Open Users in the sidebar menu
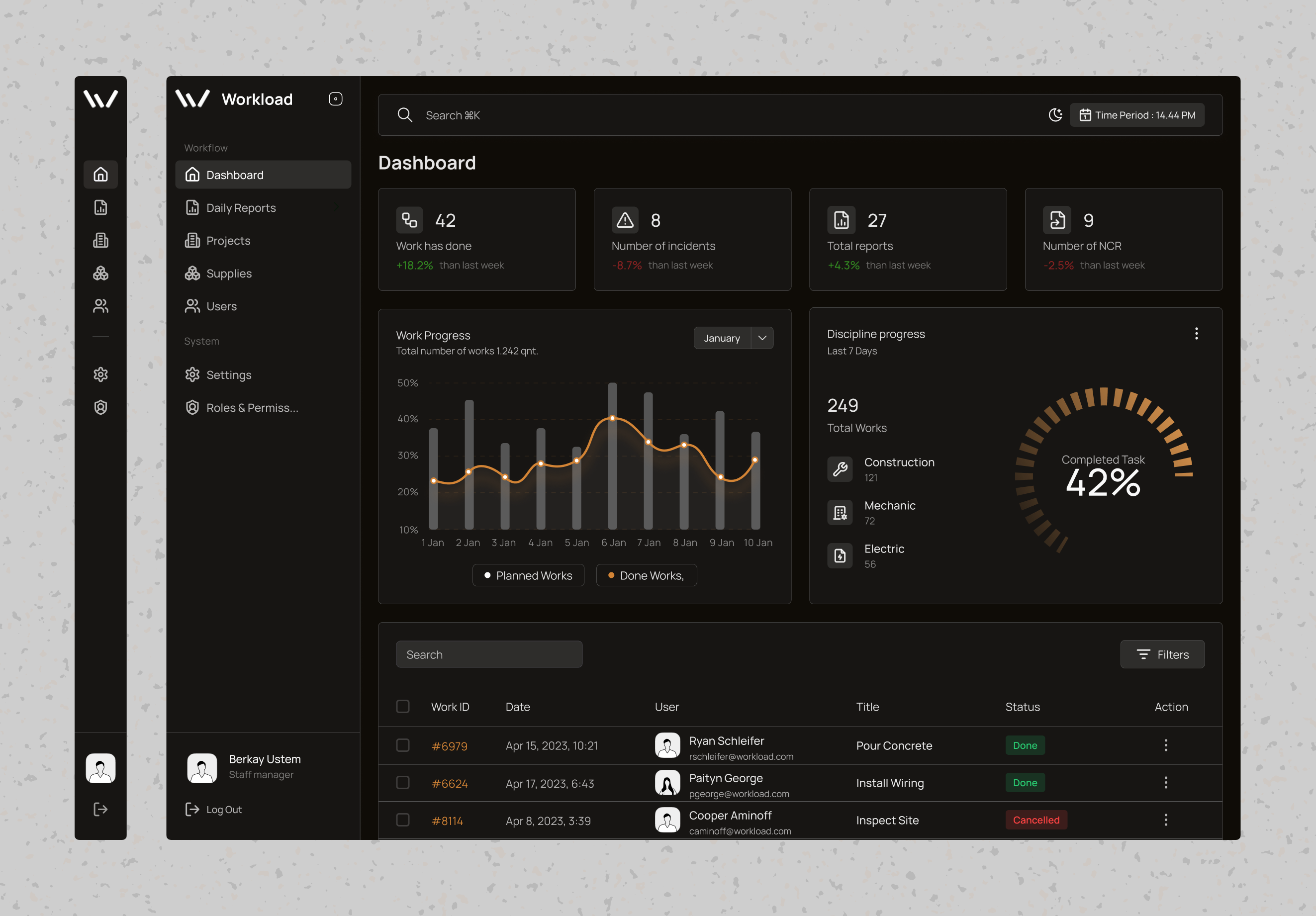Viewport: 1316px width, 916px height. (x=263, y=306)
